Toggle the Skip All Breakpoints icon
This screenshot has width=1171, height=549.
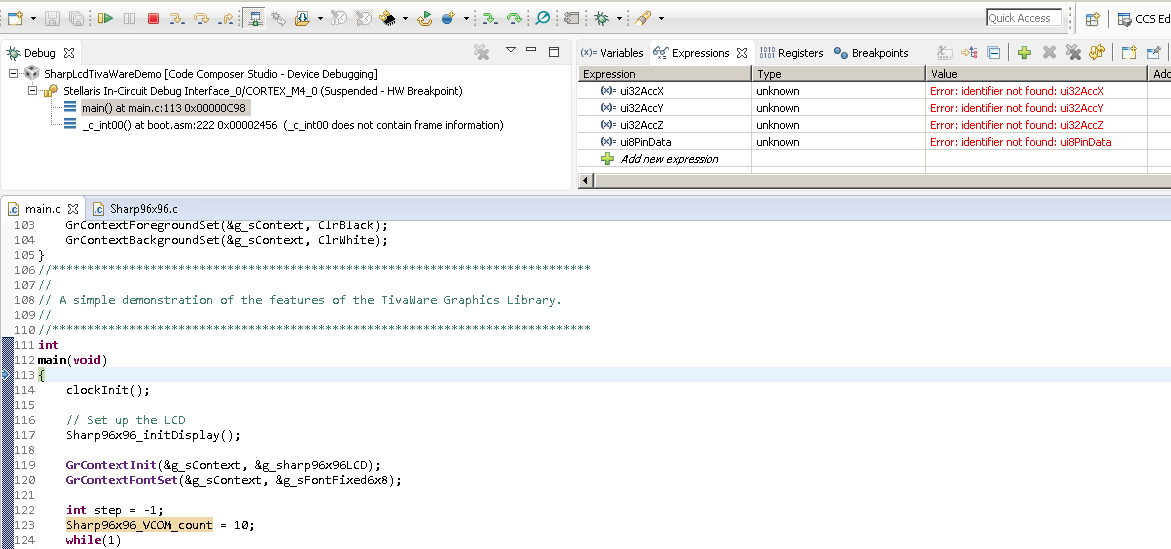coord(543,18)
